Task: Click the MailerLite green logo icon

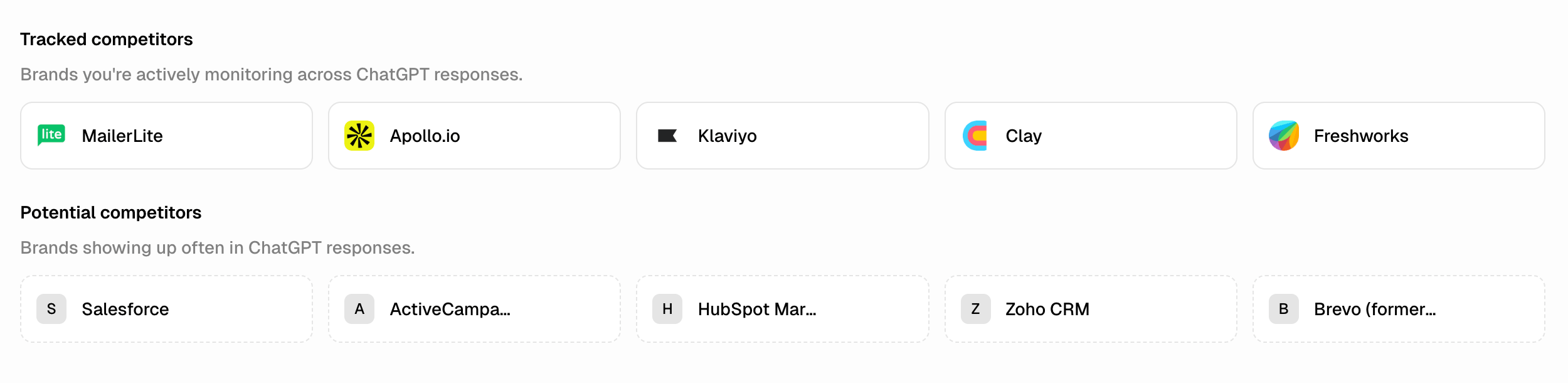Action: point(51,135)
